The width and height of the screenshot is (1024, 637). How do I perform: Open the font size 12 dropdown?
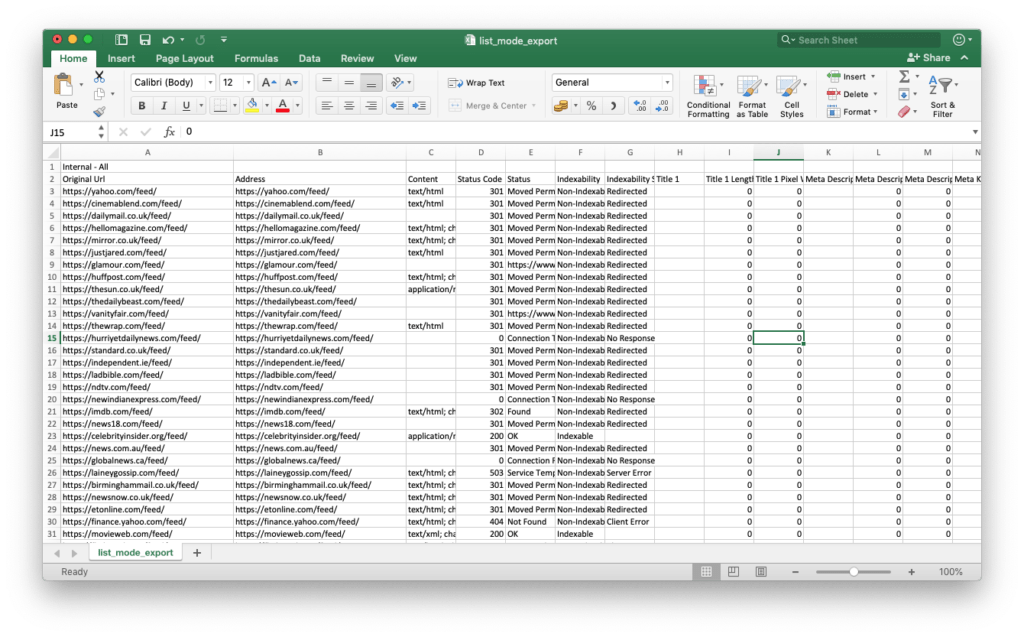tap(248, 82)
